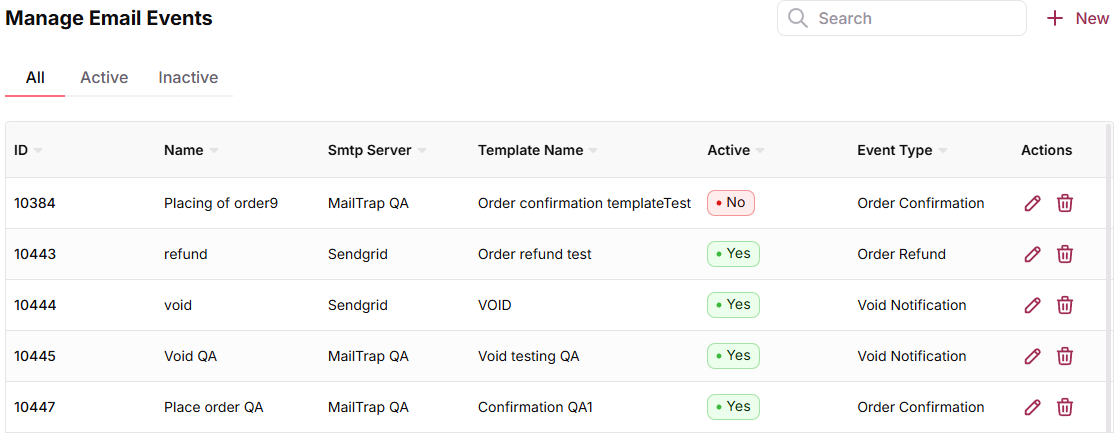Click Sendgrid in the refund row
Screen dimensions: 1119x433
point(358,254)
